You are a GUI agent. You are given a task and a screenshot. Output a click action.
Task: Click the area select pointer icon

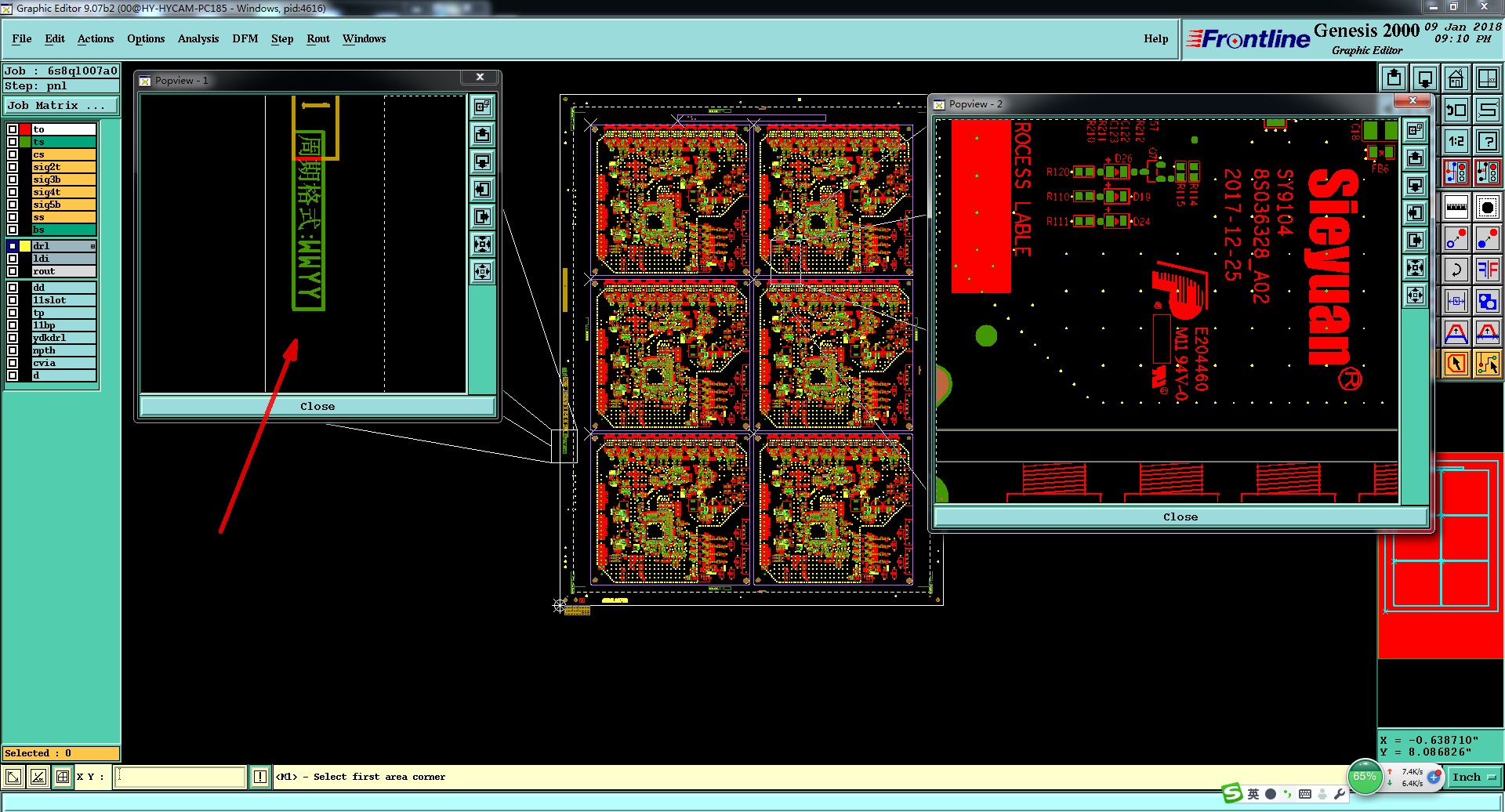tap(1456, 364)
